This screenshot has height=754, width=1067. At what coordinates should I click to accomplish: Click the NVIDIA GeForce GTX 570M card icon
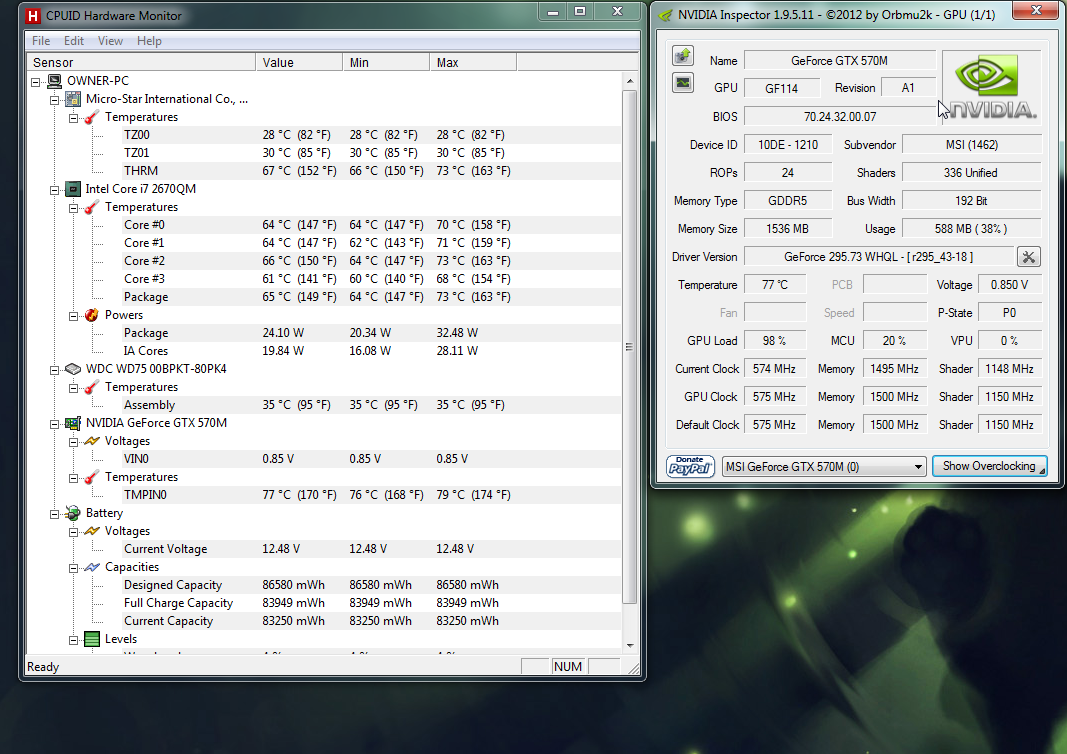[x=73, y=423]
